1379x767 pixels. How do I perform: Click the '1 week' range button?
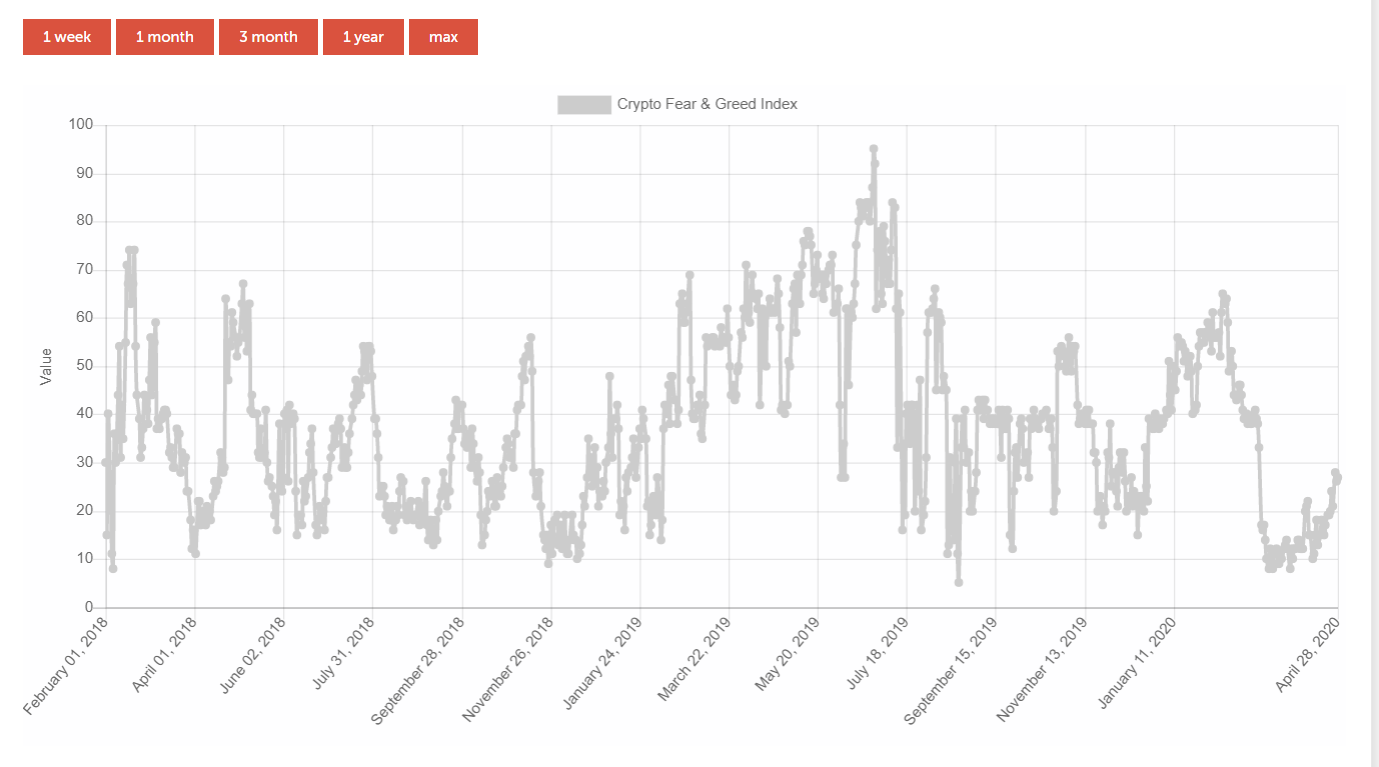pyautogui.click(x=67, y=37)
